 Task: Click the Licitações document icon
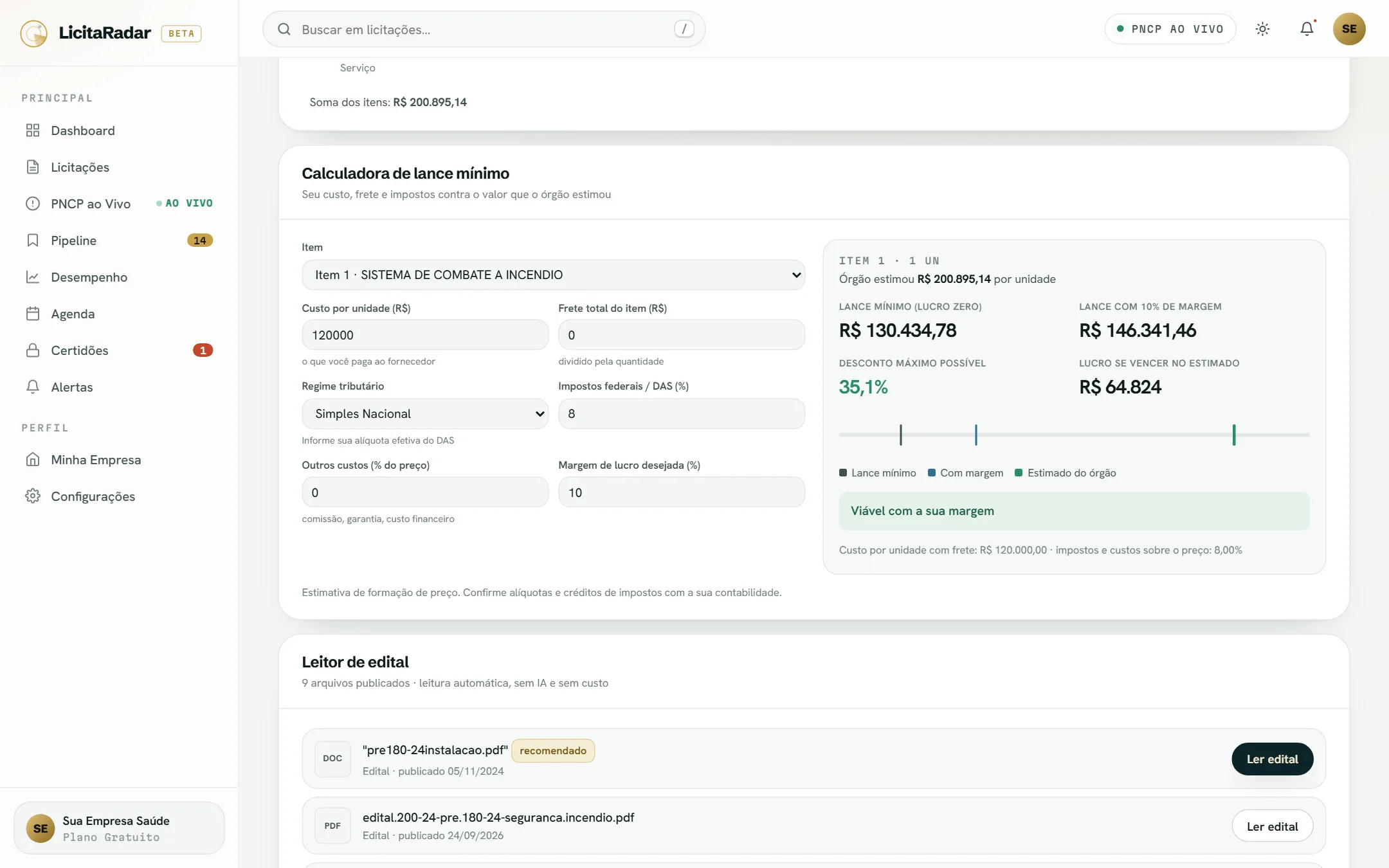coord(33,167)
